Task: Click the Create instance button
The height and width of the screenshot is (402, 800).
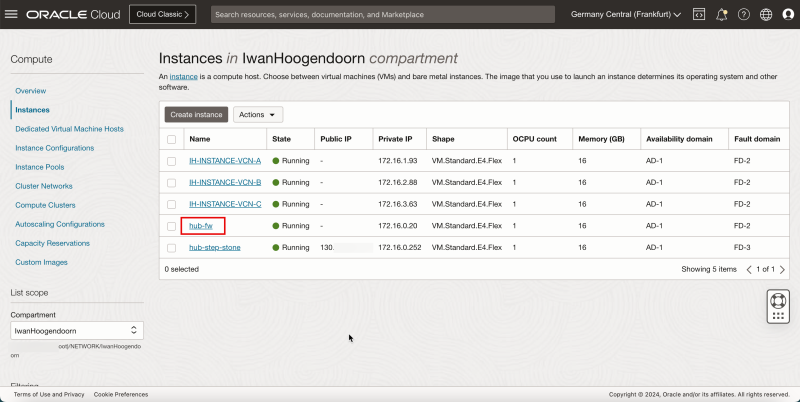Action: point(196,115)
